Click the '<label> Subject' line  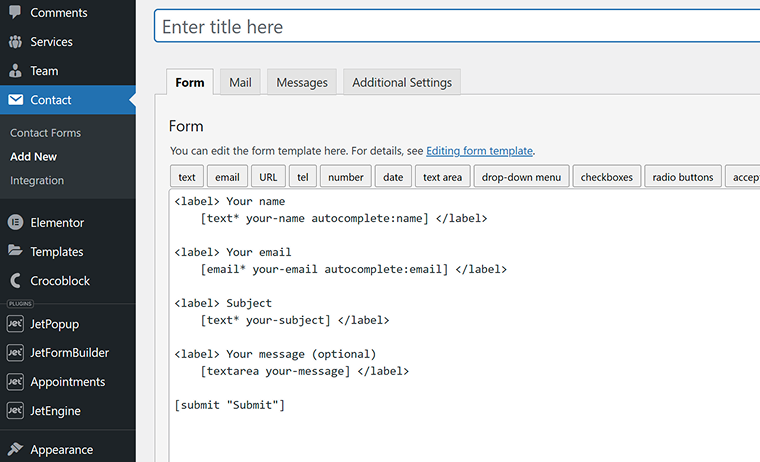tap(223, 303)
